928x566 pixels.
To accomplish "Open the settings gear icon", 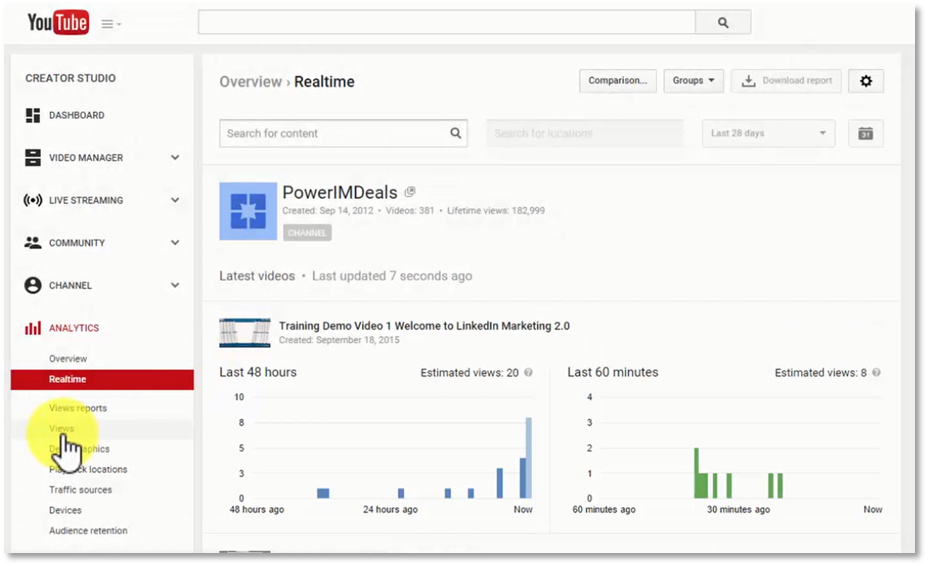I will point(866,81).
